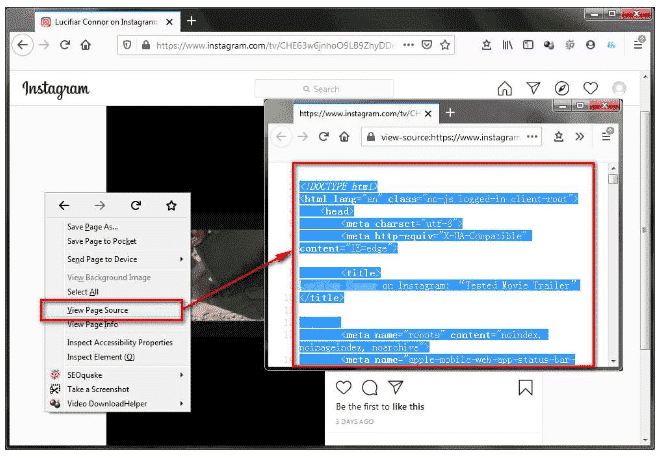Screen dimensions: 660x458
Task: Choose Take a Screenshot in context menu
Action: click(118, 389)
